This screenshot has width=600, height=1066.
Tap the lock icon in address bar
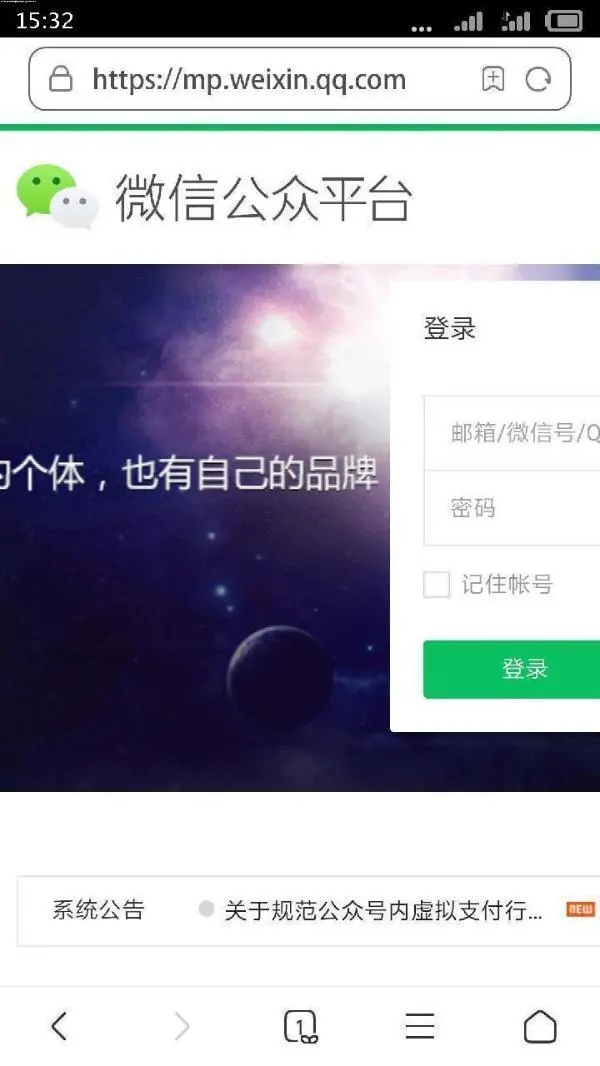[x=60, y=79]
